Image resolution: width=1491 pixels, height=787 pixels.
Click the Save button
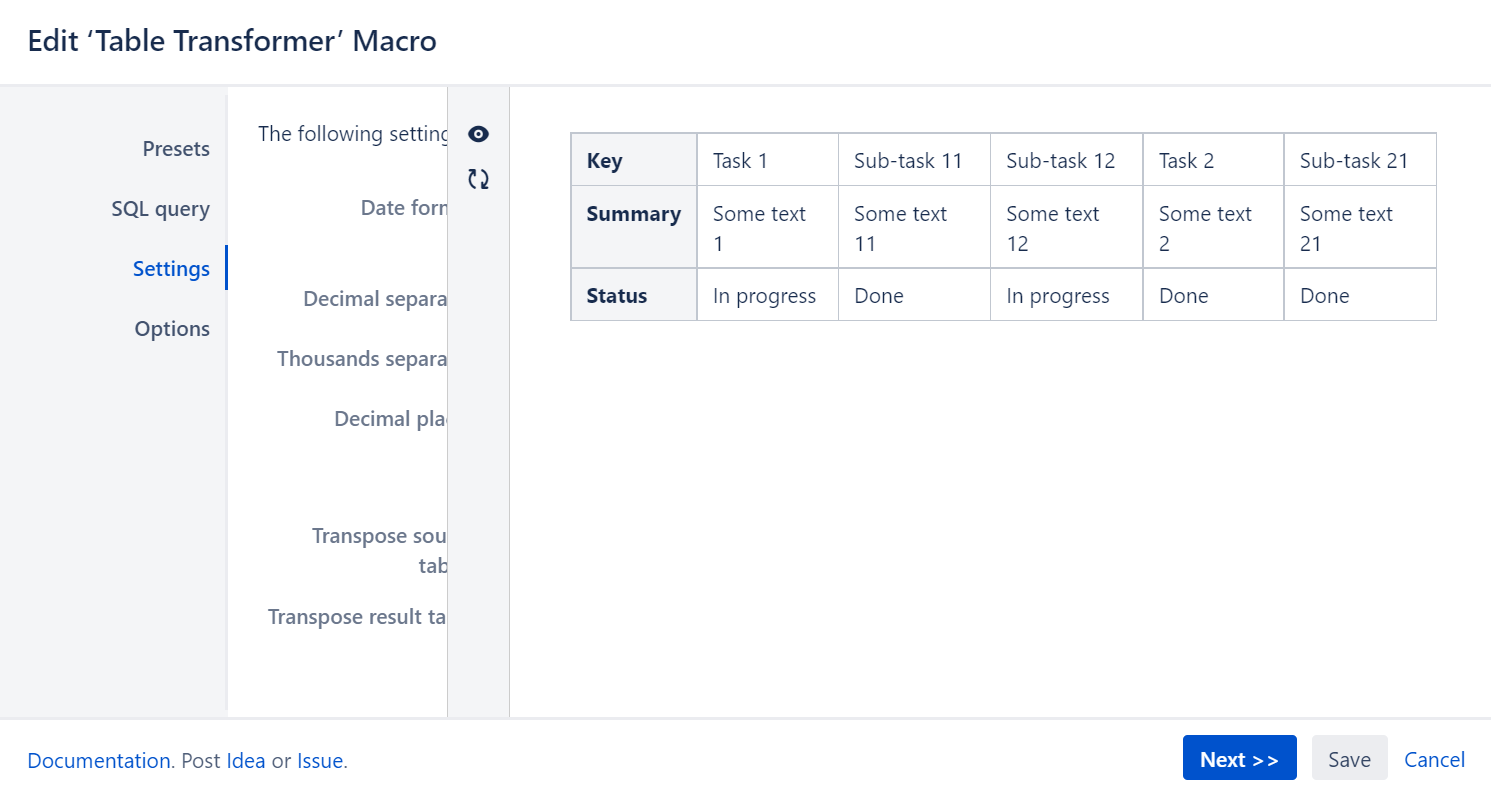point(1349,758)
